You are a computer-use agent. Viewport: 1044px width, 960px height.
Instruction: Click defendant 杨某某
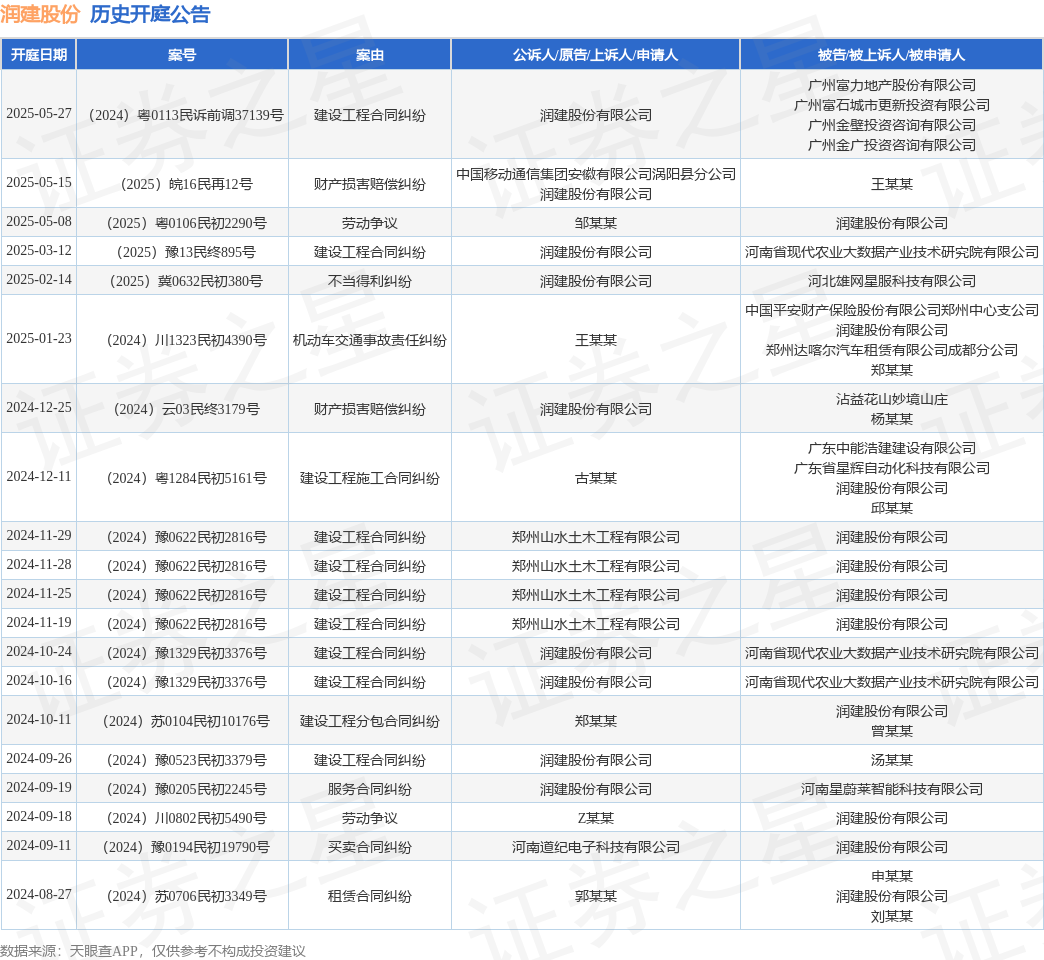892,419
